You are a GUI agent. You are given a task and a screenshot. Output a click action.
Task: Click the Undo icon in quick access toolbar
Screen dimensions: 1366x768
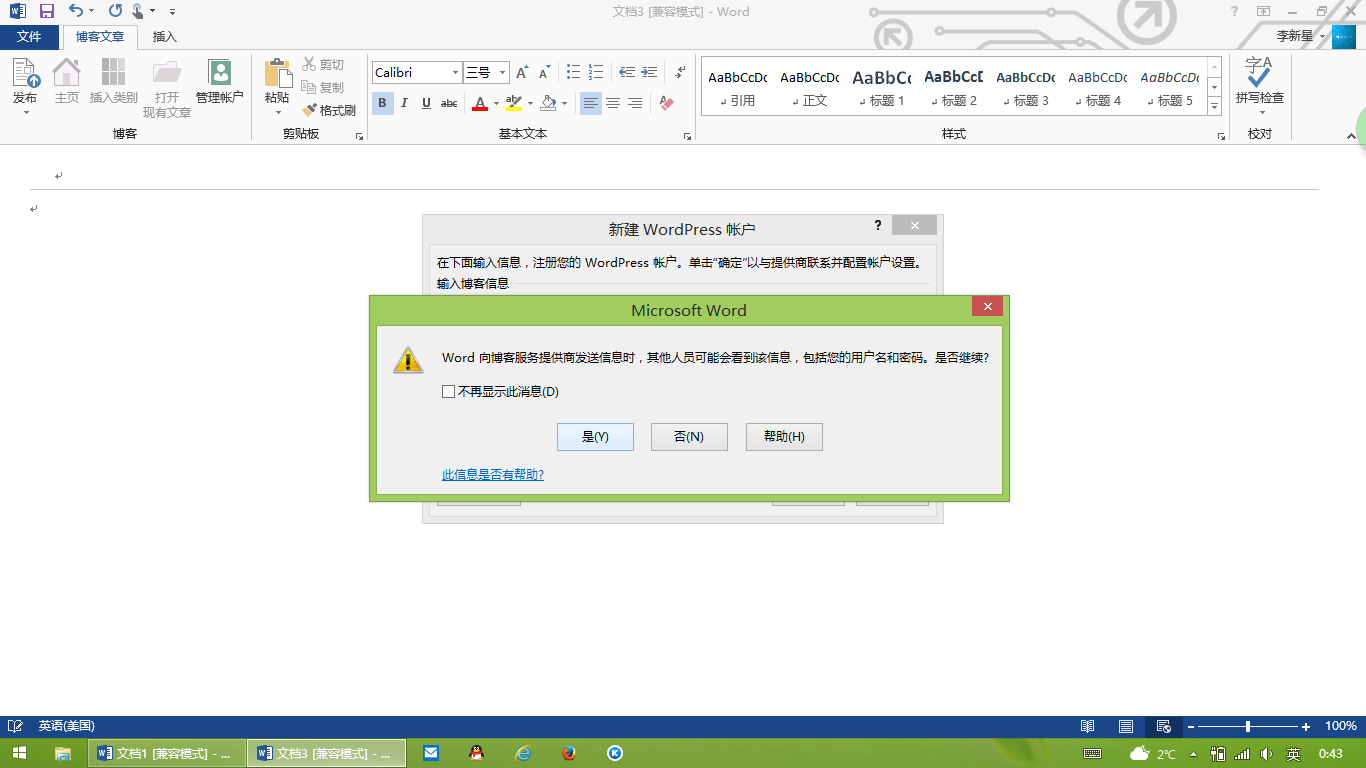pyautogui.click(x=76, y=11)
